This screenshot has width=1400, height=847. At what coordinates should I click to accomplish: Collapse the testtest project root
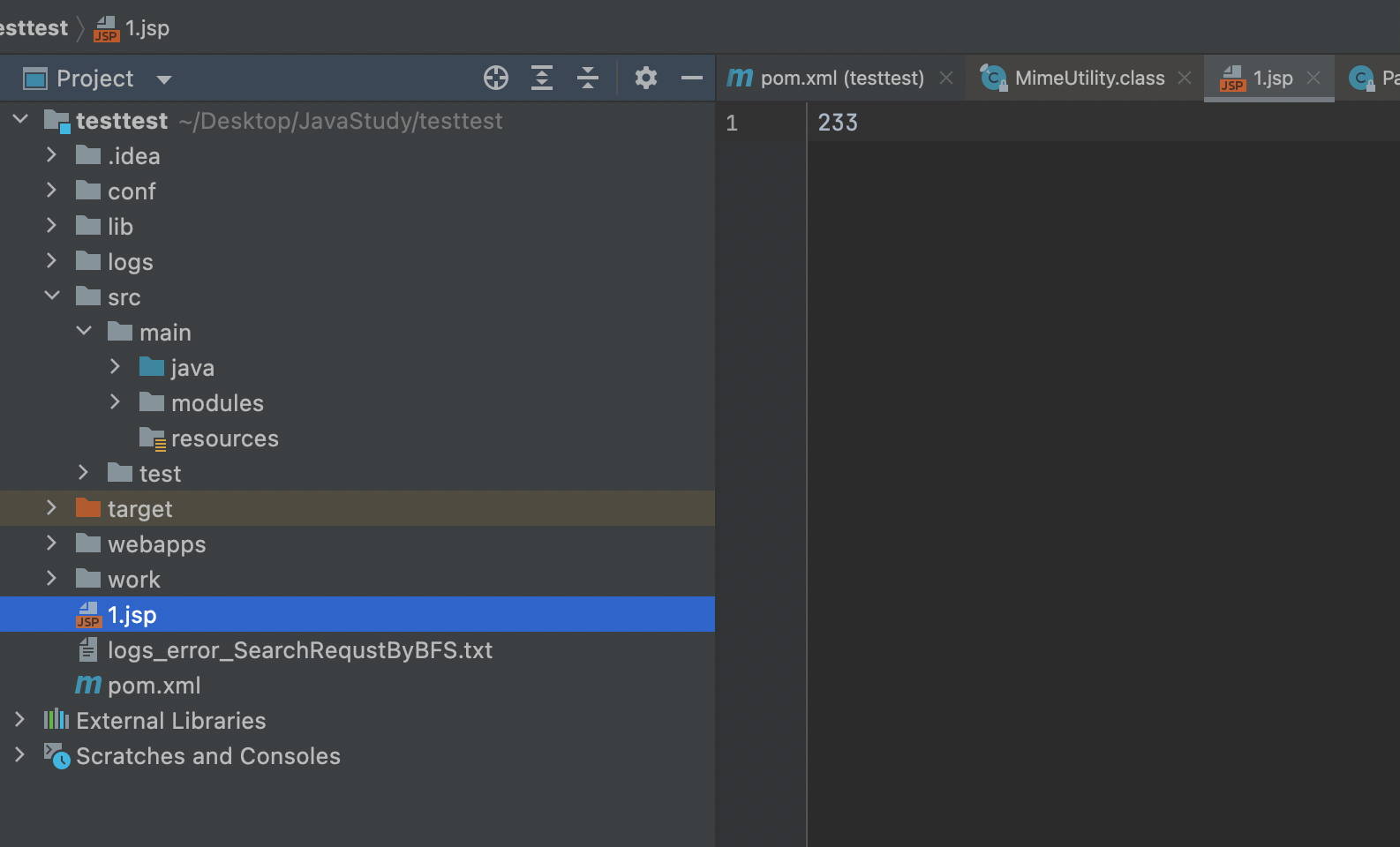pos(20,118)
